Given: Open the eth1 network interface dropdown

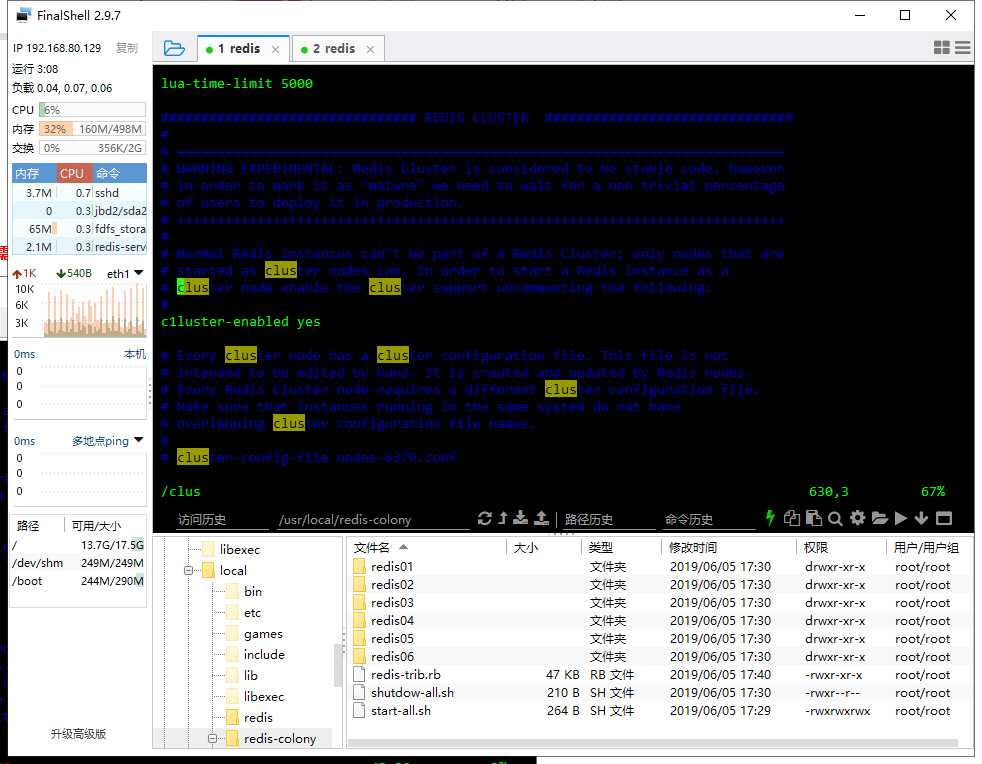Looking at the screenshot, I should pyautogui.click(x=125, y=274).
